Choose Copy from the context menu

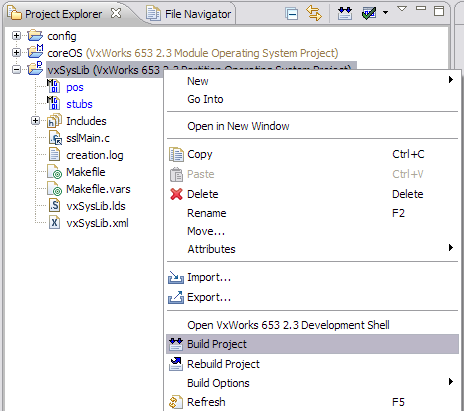pyautogui.click(x=312, y=154)
